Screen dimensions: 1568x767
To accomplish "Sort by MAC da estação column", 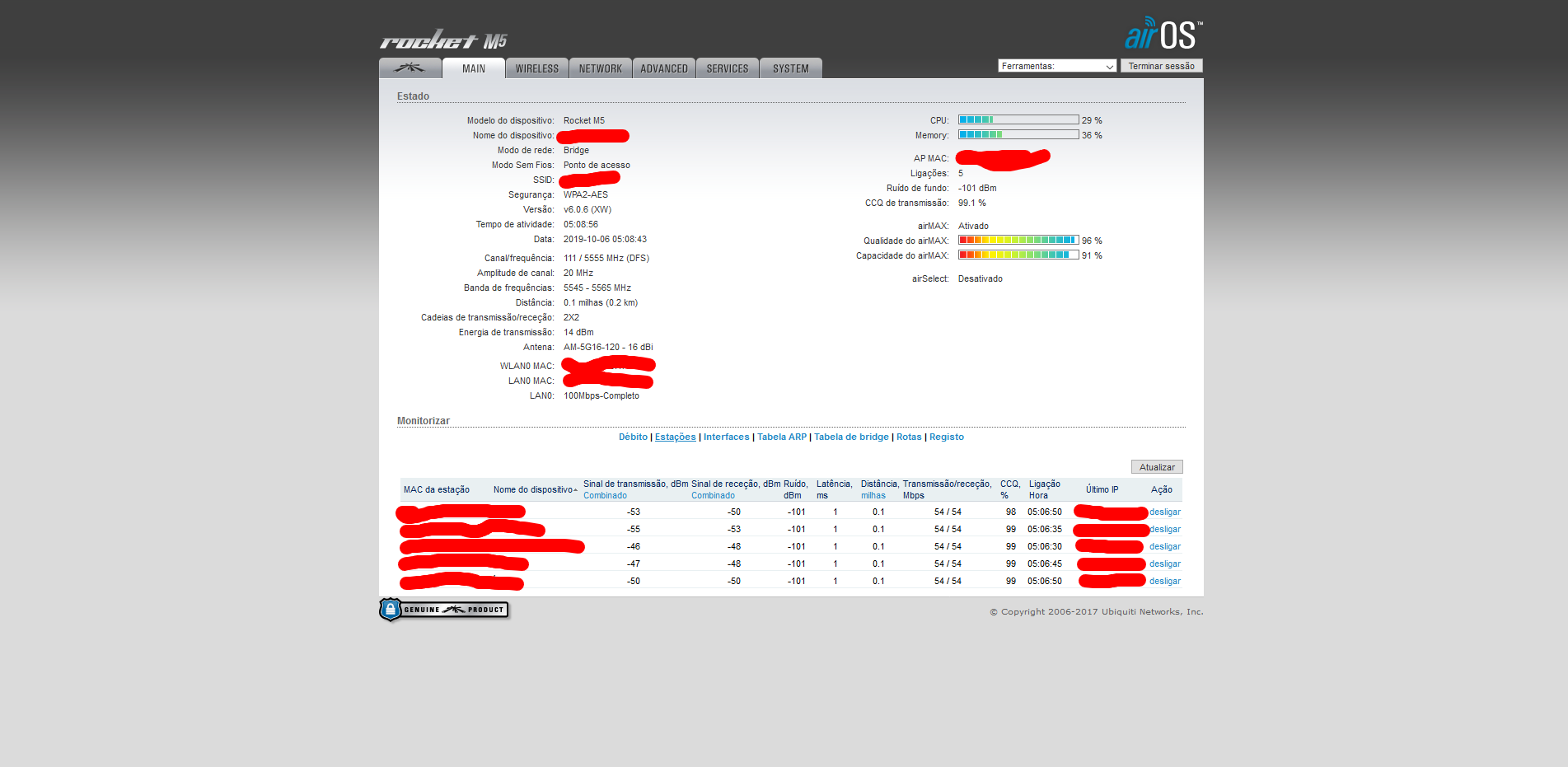I will tap(437, 489).
